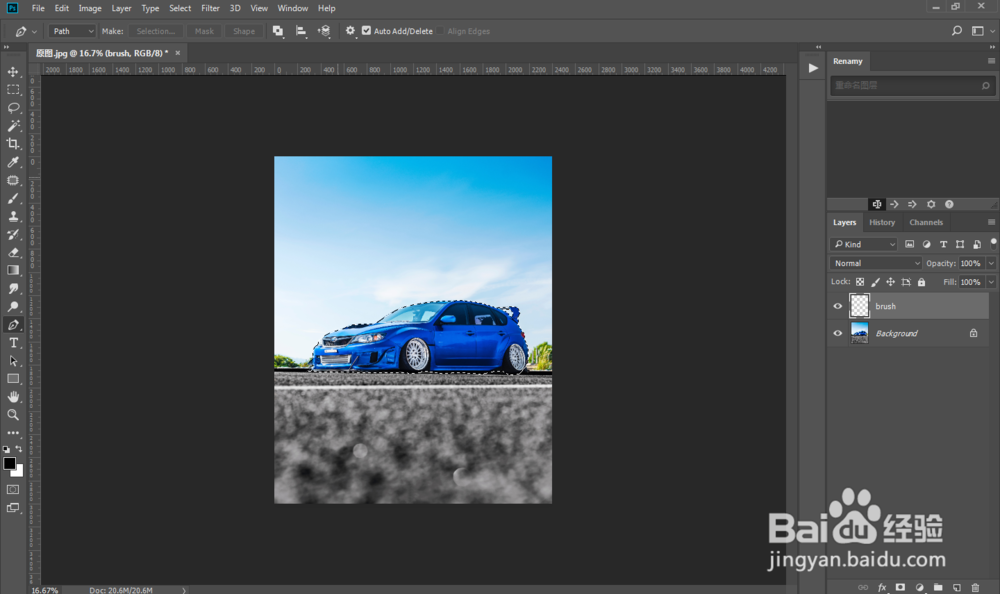Image resolution: width=1000 pixels, height=594 pixels.
Task: Open the Path alignment options
Action: click(x=301, y=31)
